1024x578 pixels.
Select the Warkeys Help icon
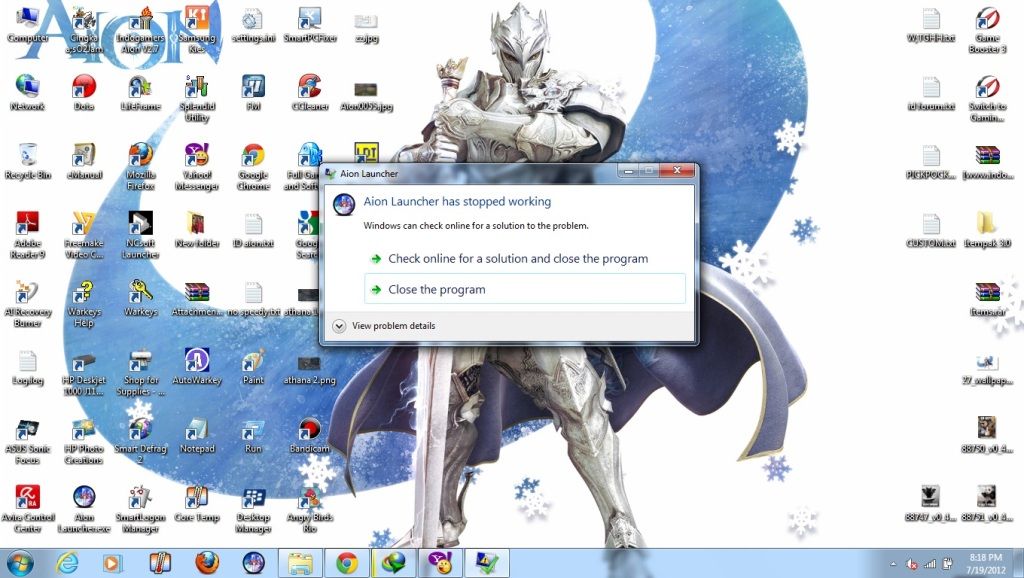click(84, 302)
